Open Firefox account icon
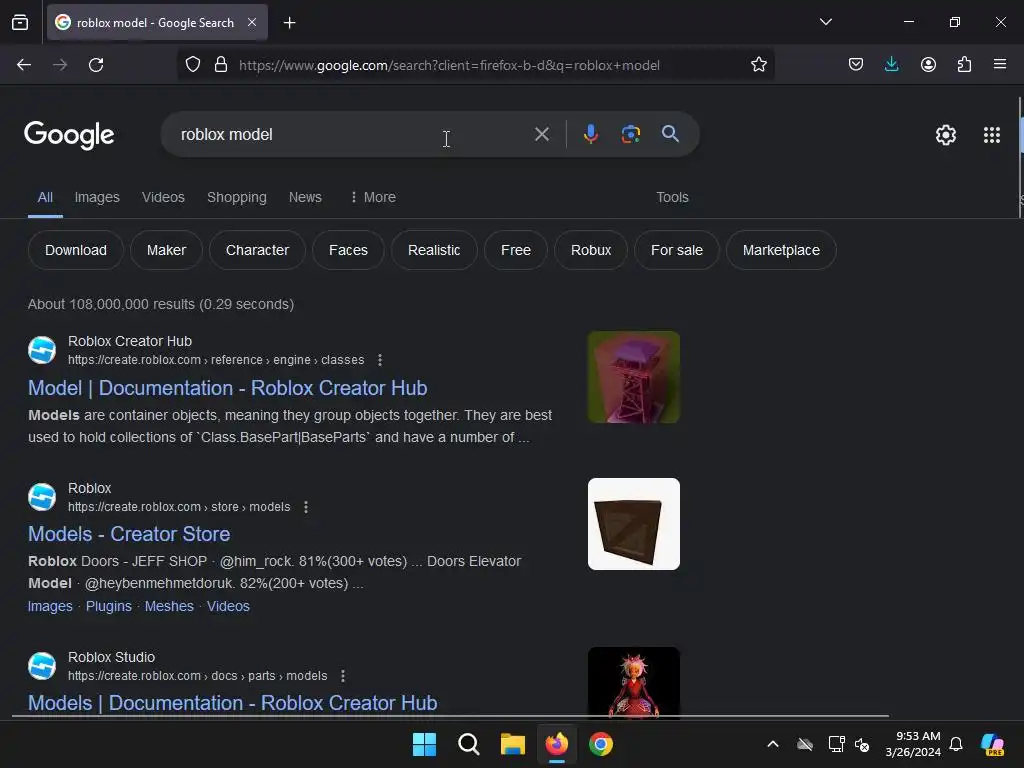Viewport: 1024px width, 768px height. (928, 65)
